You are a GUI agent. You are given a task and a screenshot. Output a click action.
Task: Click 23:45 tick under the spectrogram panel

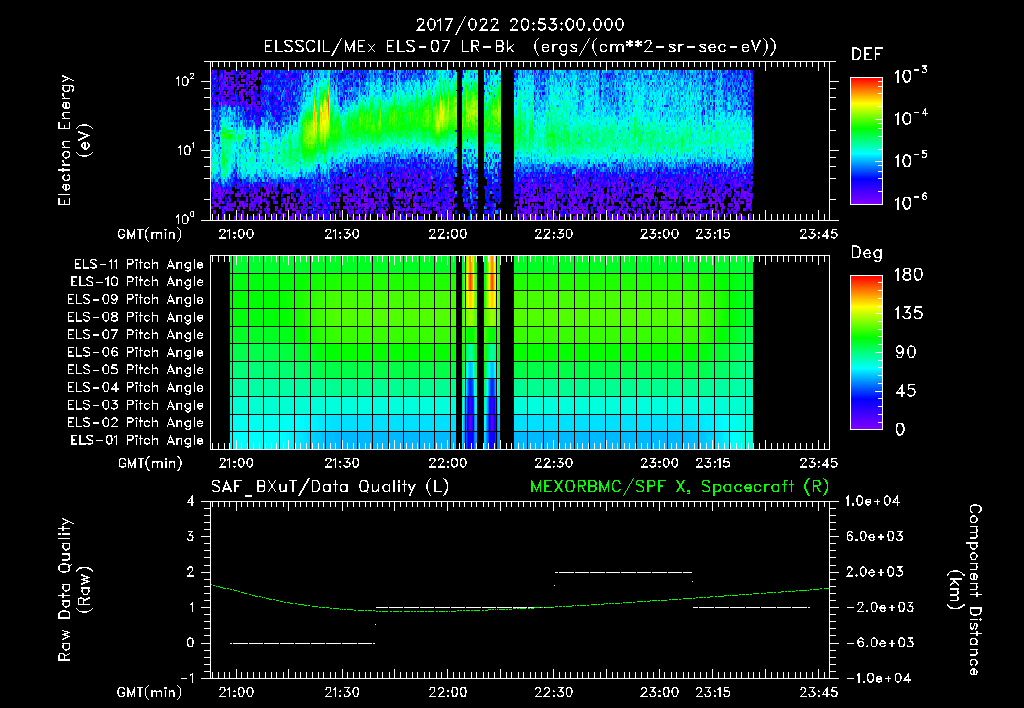pos(818,234)
